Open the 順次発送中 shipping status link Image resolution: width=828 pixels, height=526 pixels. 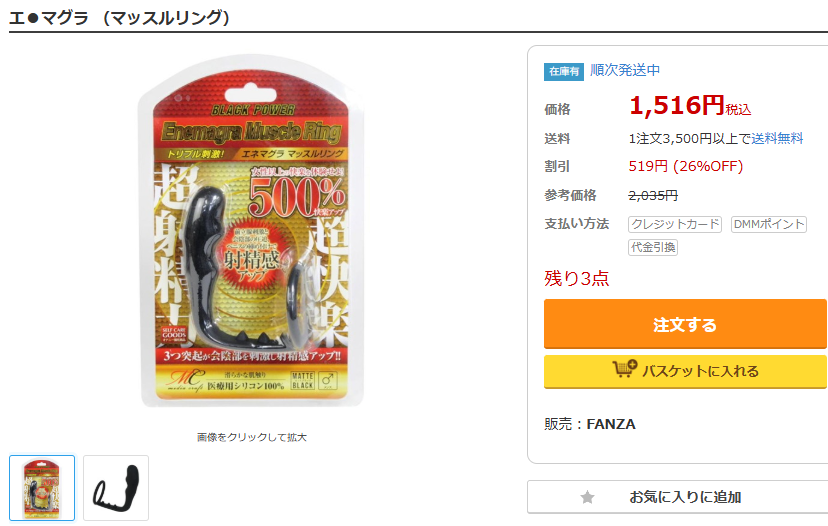(x=625, y=70)
